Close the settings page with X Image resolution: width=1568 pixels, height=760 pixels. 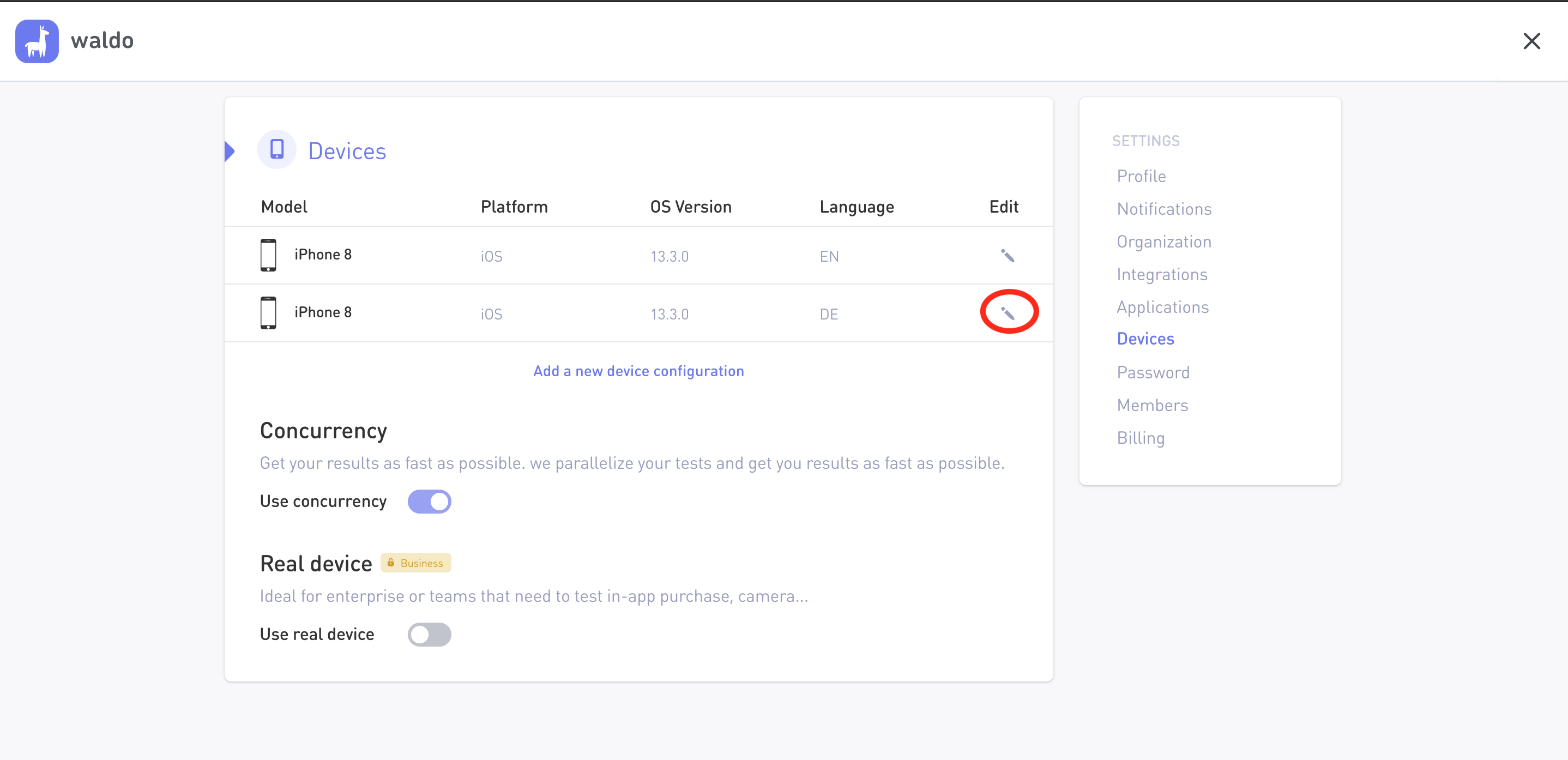click(x=1531, y=41)
